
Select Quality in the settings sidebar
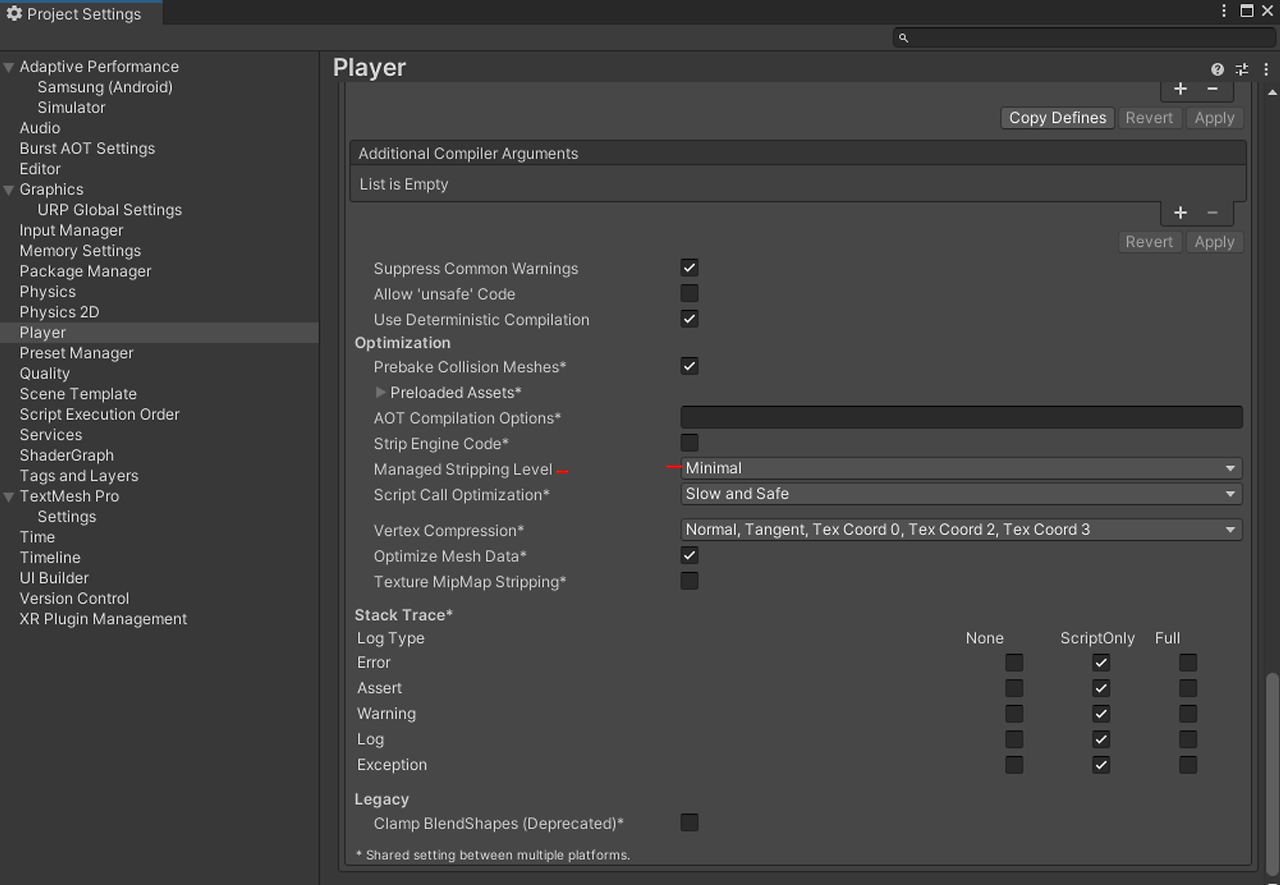tap(44, 373)
